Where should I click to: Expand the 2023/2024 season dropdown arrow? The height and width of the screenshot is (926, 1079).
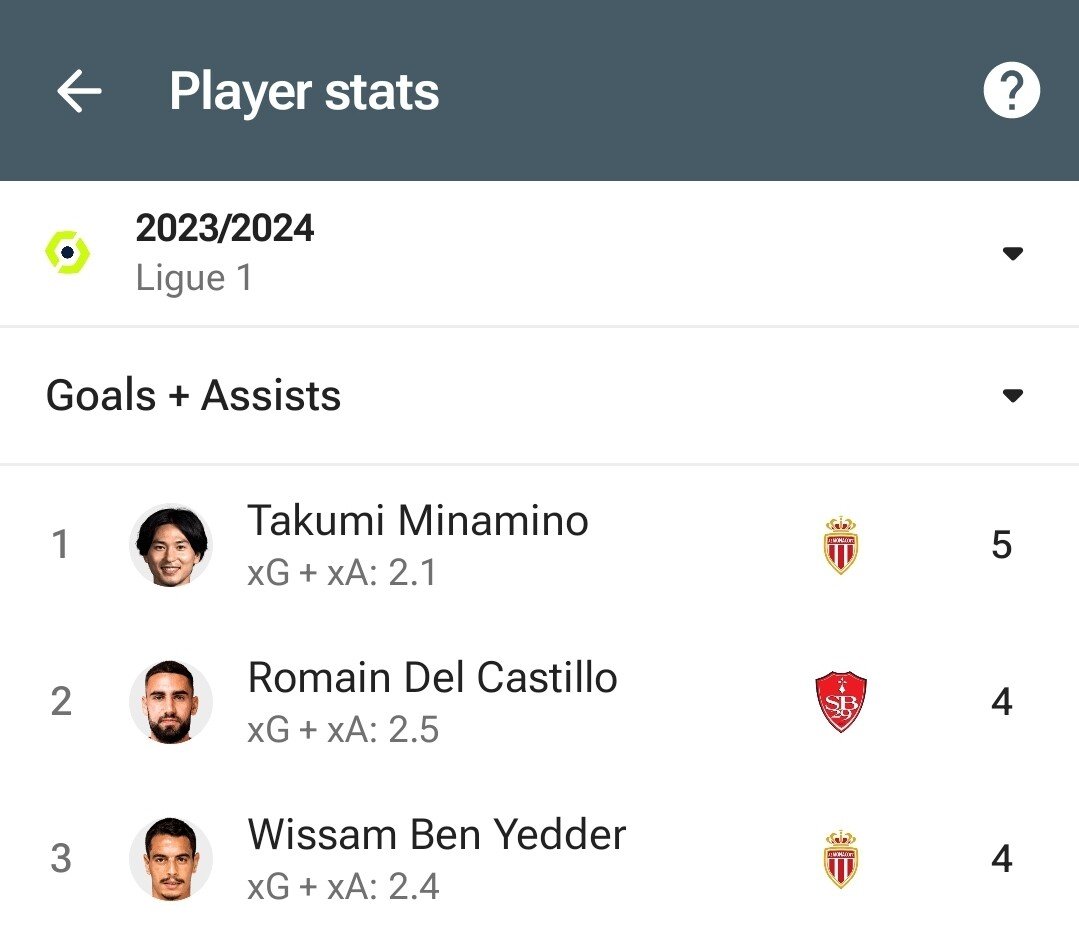1012,253
